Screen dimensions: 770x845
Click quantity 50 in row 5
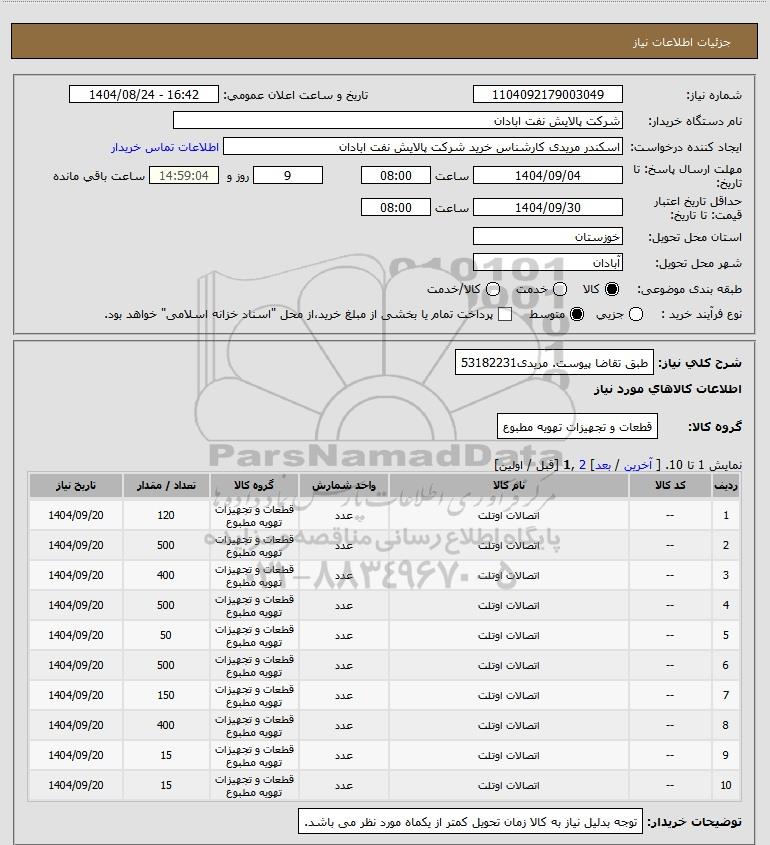click(166, 635)
